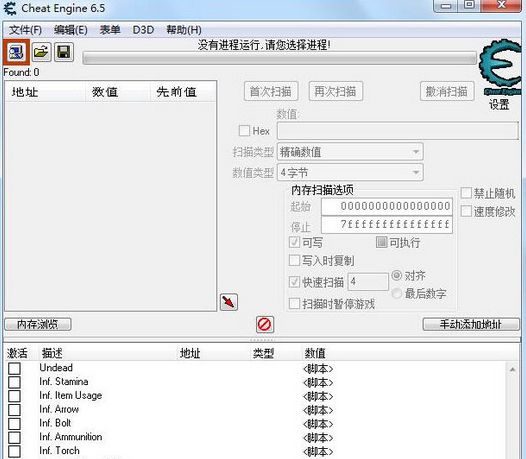
Task: Open the D3D menu
Action: coord(143,30)
